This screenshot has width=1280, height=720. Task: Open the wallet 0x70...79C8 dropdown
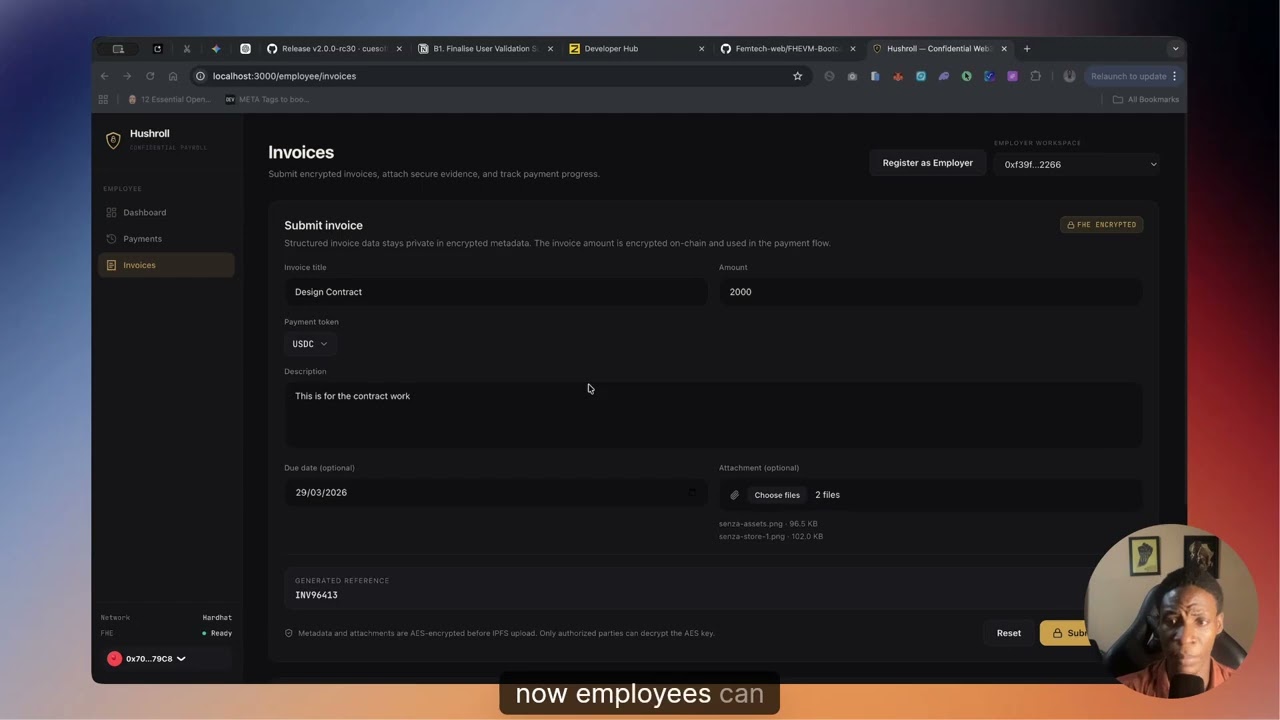(x=166, y=659)
